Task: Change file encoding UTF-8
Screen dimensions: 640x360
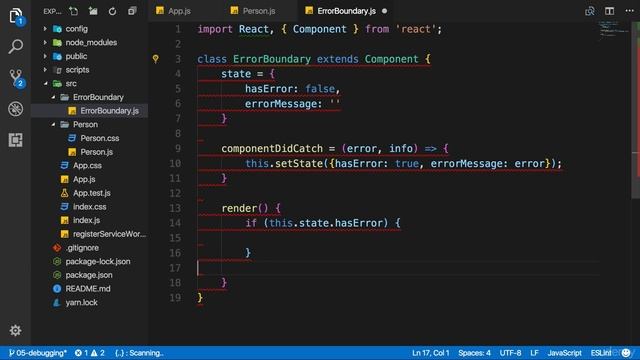Action: point(510,353)
